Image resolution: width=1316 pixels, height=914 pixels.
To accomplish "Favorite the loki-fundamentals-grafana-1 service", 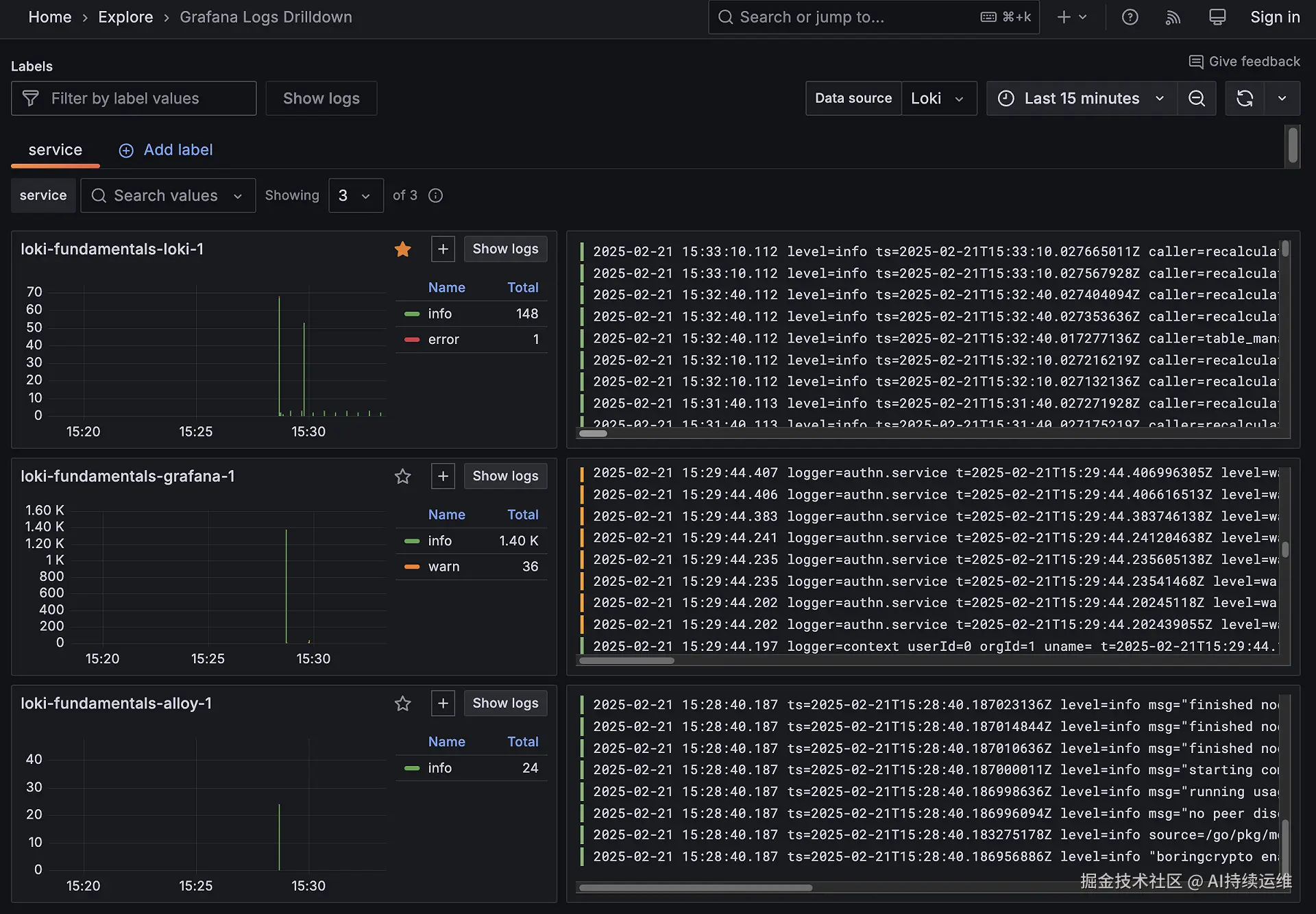I will click(x=402, y=476).
